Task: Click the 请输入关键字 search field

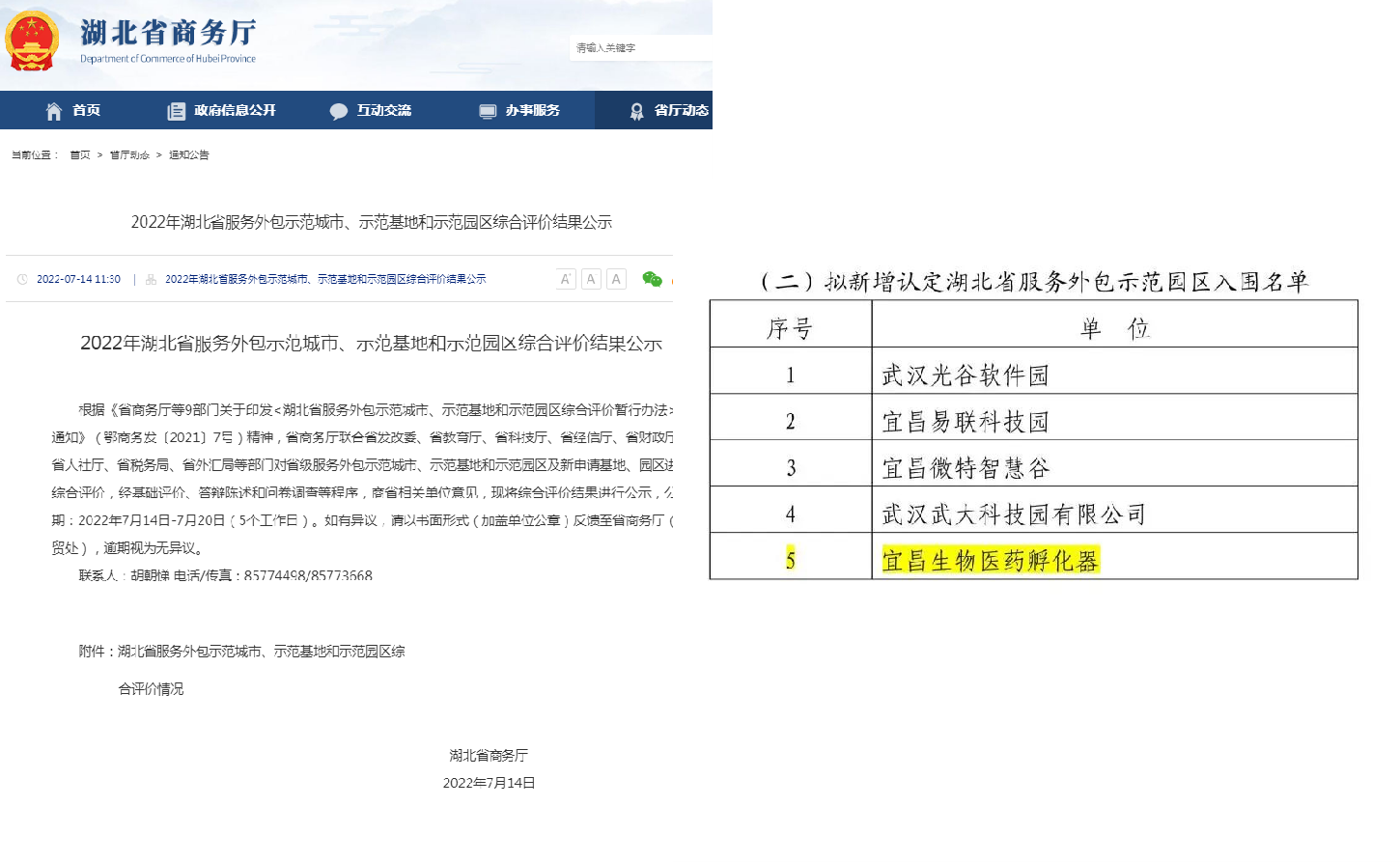Action: [641, 47]
